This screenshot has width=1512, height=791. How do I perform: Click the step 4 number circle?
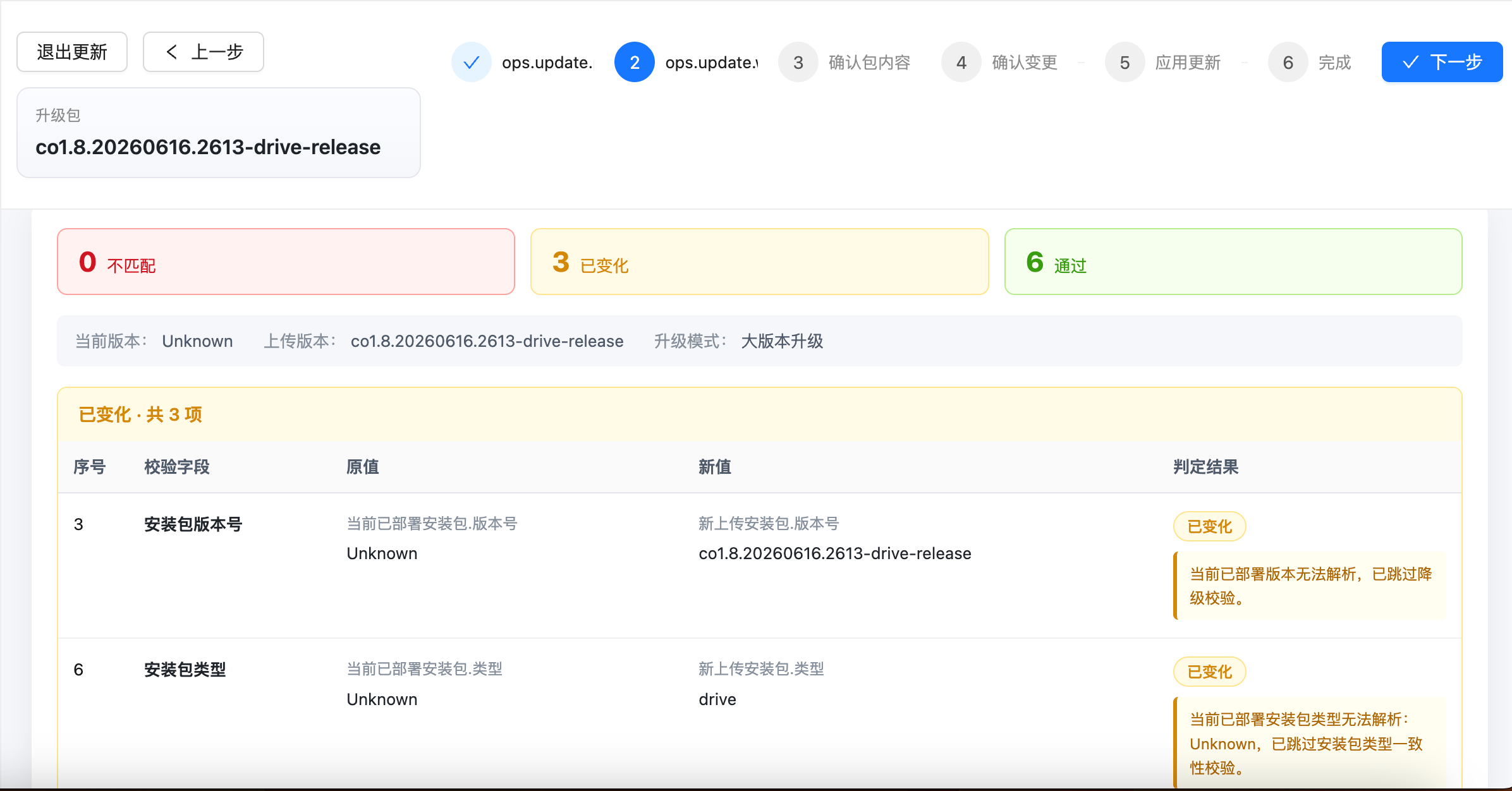coord(961,62)
